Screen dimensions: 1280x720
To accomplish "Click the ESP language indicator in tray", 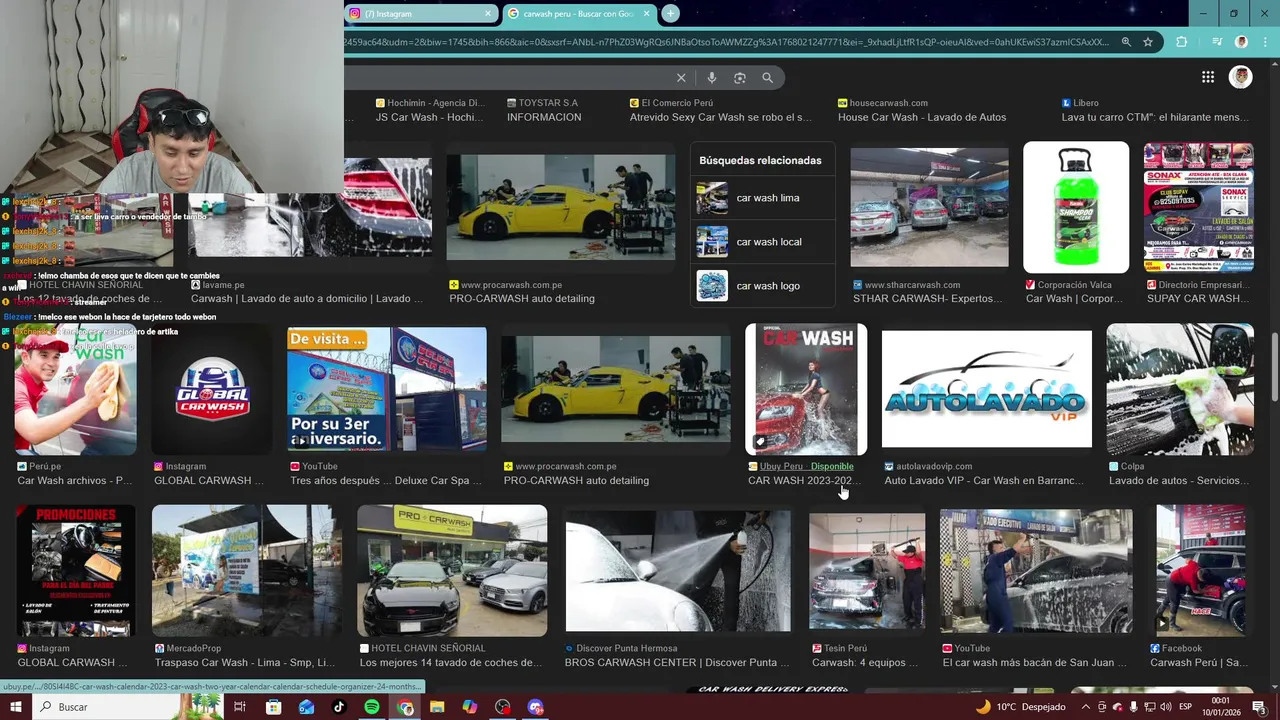I will click(1185, 707).
